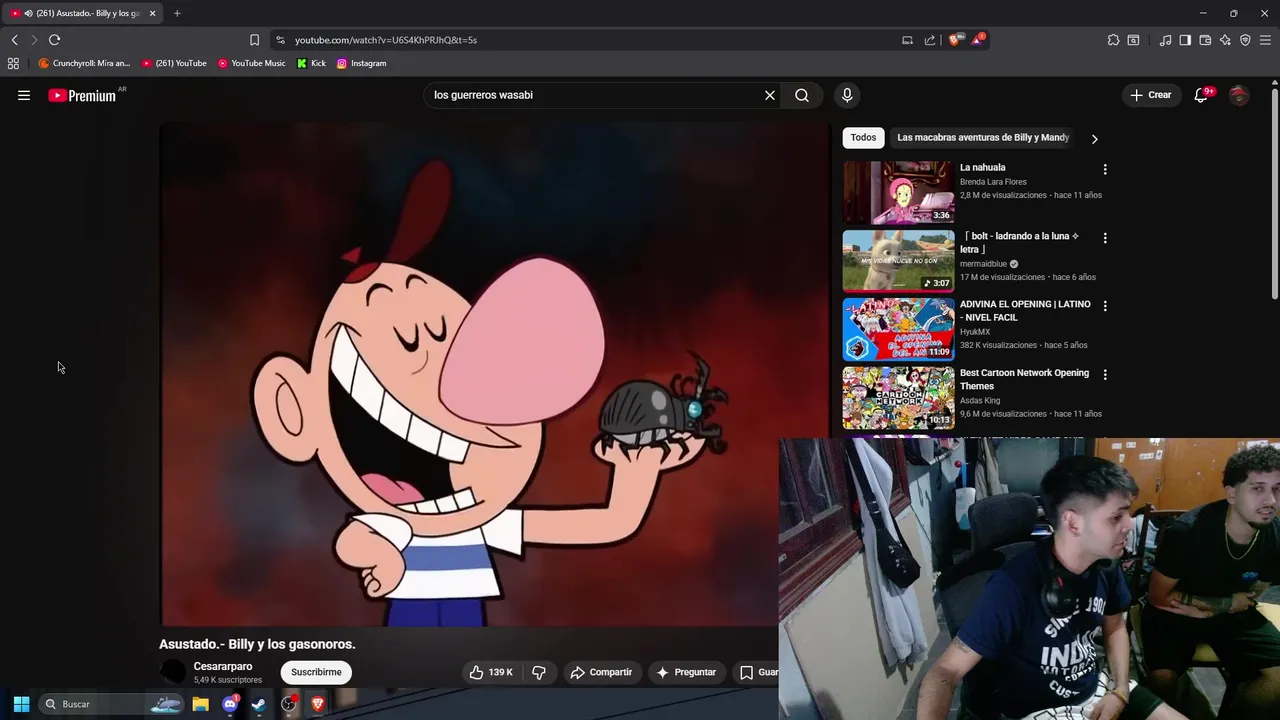Open the Brave VPN shield icon

pyautogui.click(x=1245, y=40)
